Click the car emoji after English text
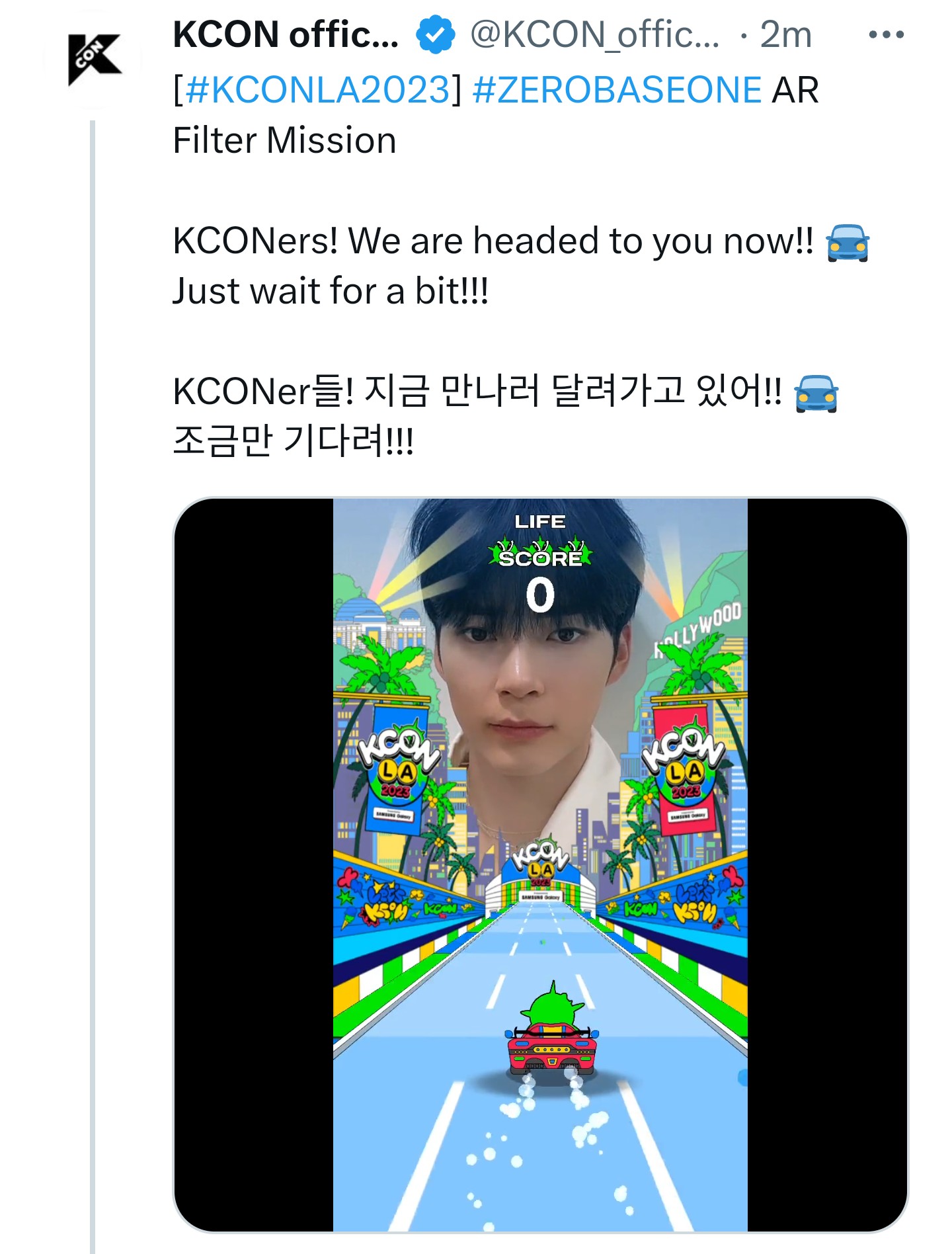The height and width of the screenshot is (1254, 952). tap(848, 243)
